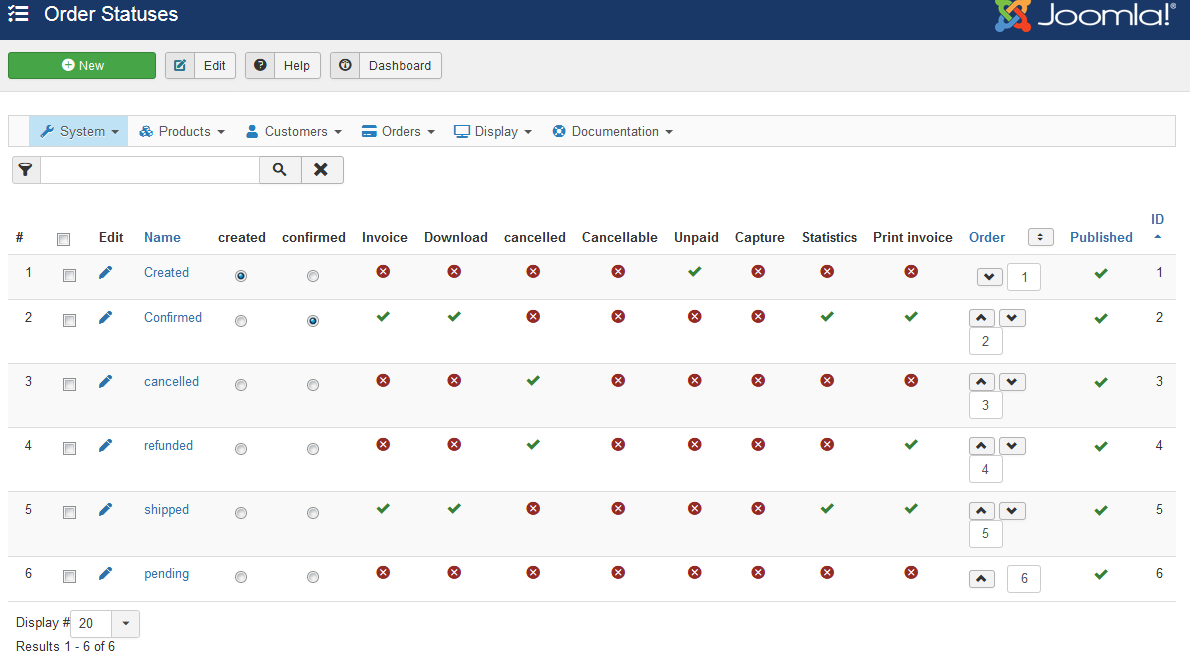Viewport: 1190px width, 656px height.
Task: Clear the search with the X button
Action: [321, 170]
